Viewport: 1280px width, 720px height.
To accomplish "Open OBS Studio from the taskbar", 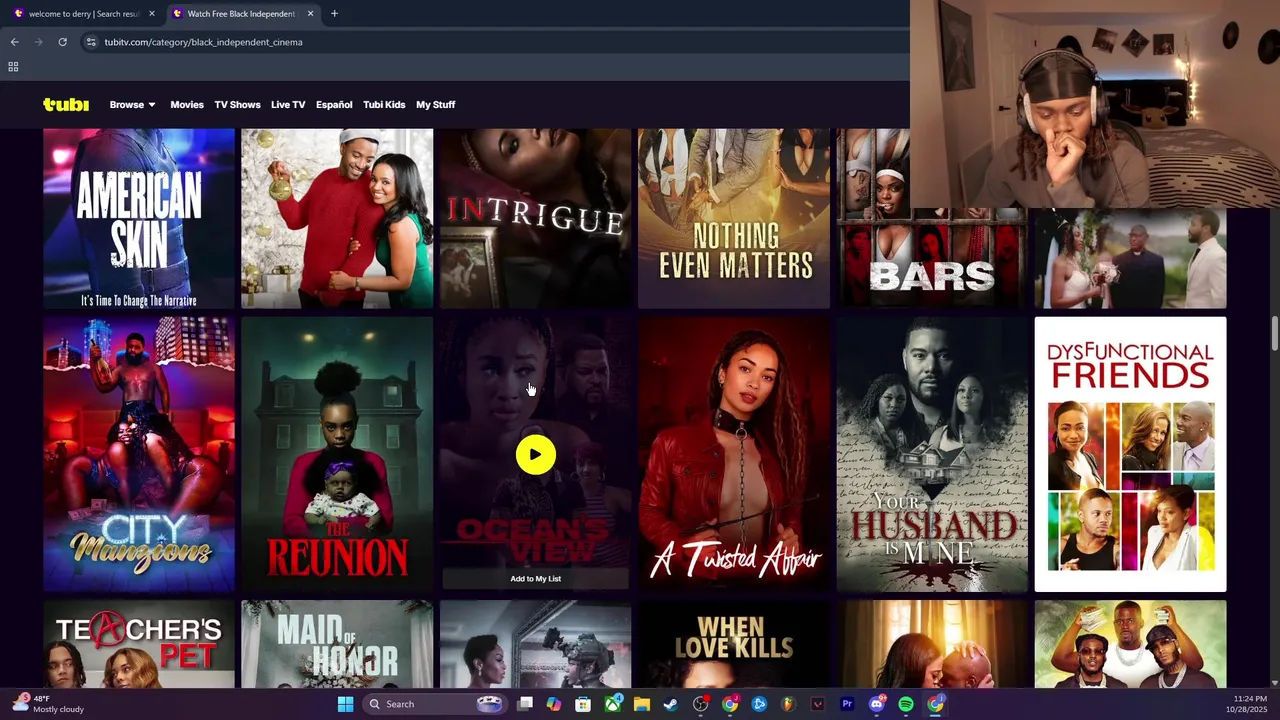I will click(700, 704).
